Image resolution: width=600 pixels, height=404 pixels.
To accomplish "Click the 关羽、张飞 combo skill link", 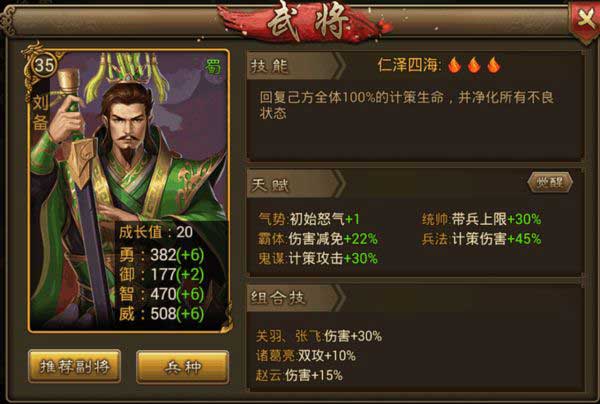I will (x=290, y=336).
